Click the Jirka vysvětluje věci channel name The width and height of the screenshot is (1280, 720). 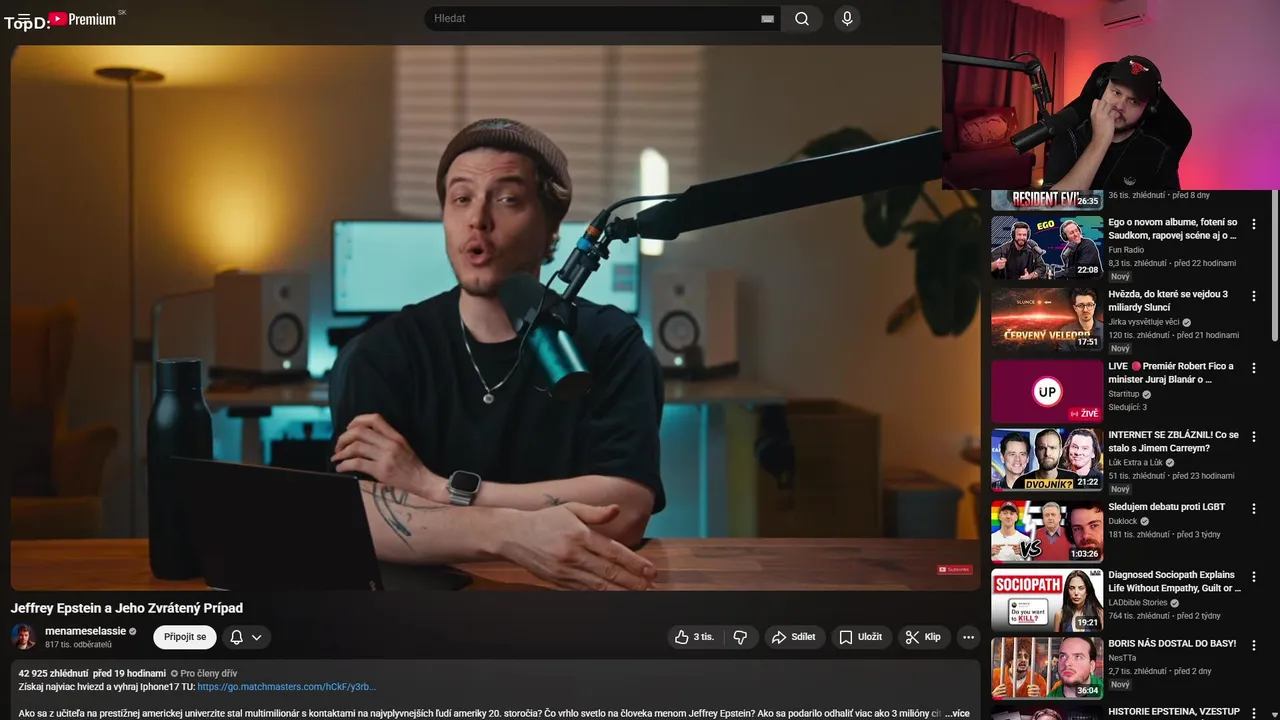pos(1143,322)
